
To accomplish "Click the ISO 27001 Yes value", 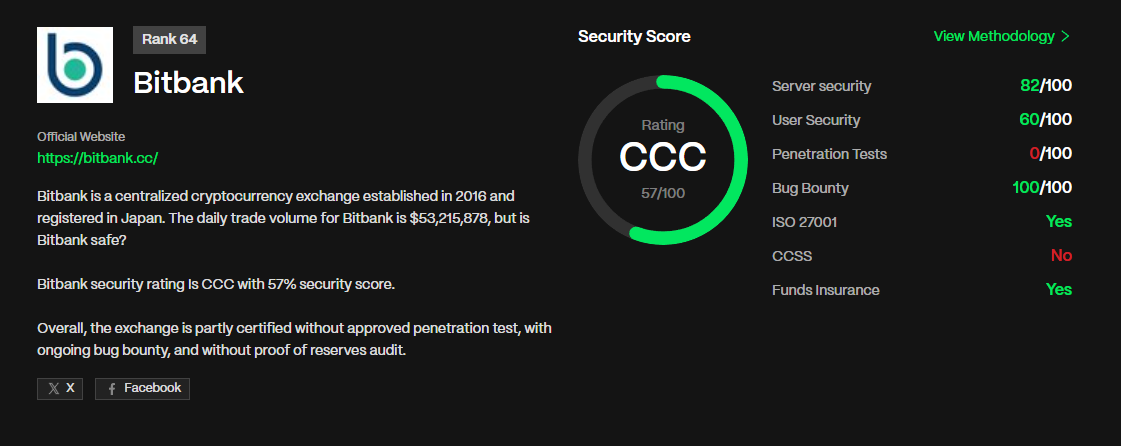I will coord(1059,222).
